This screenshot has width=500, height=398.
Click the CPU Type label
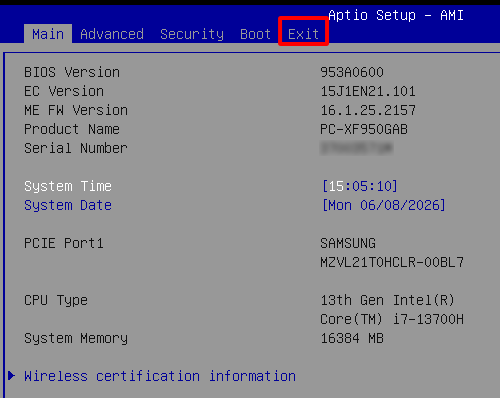(x=56, y=301)
